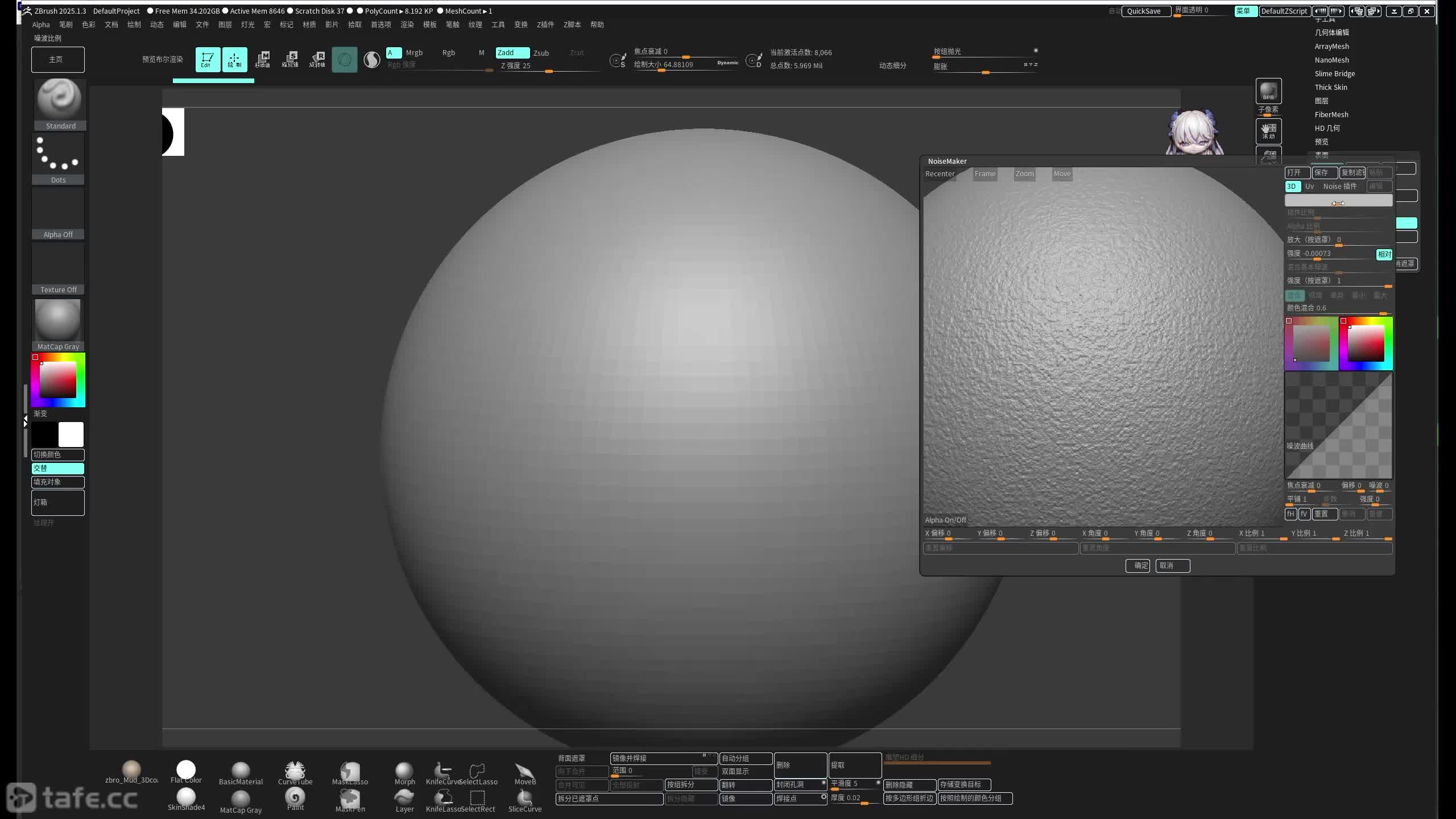Select the SkinShade4 material
The width and height of the screenshot is (1456, 819).
click(x=186, y=800)
